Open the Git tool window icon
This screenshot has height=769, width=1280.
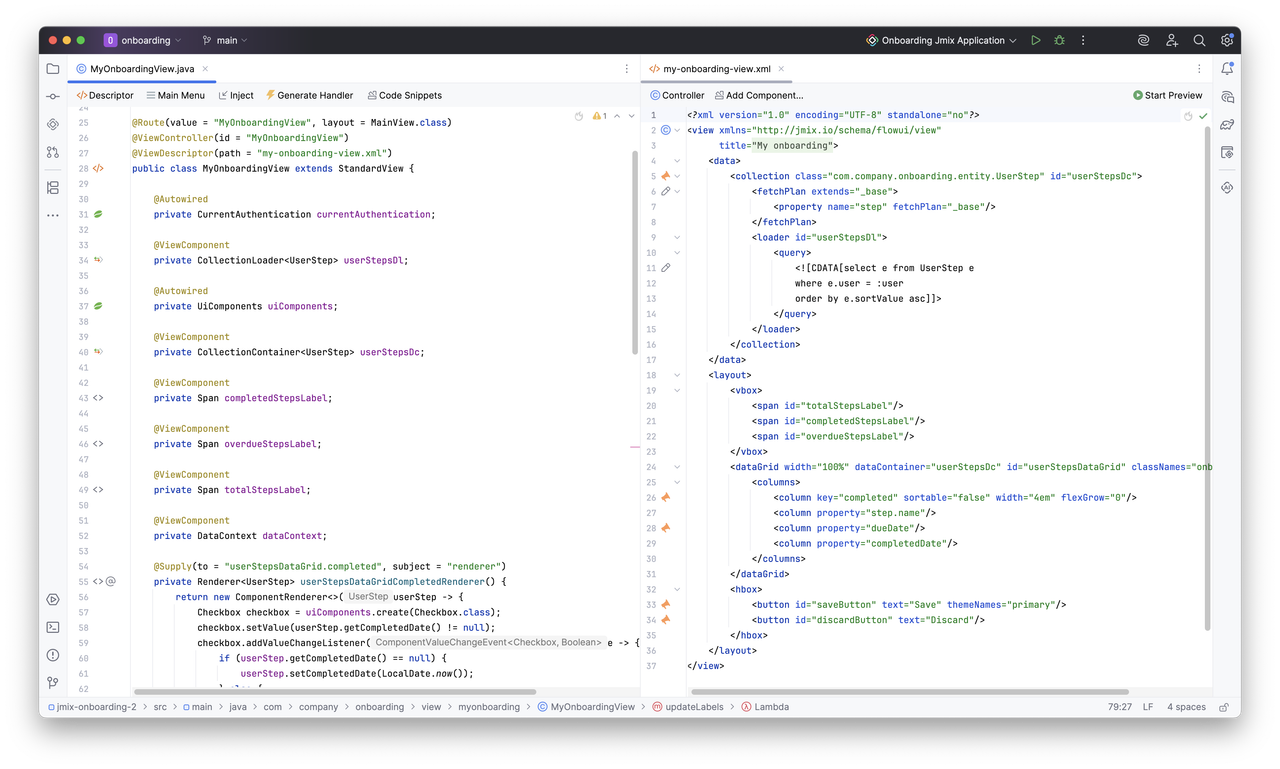[53, 683]
